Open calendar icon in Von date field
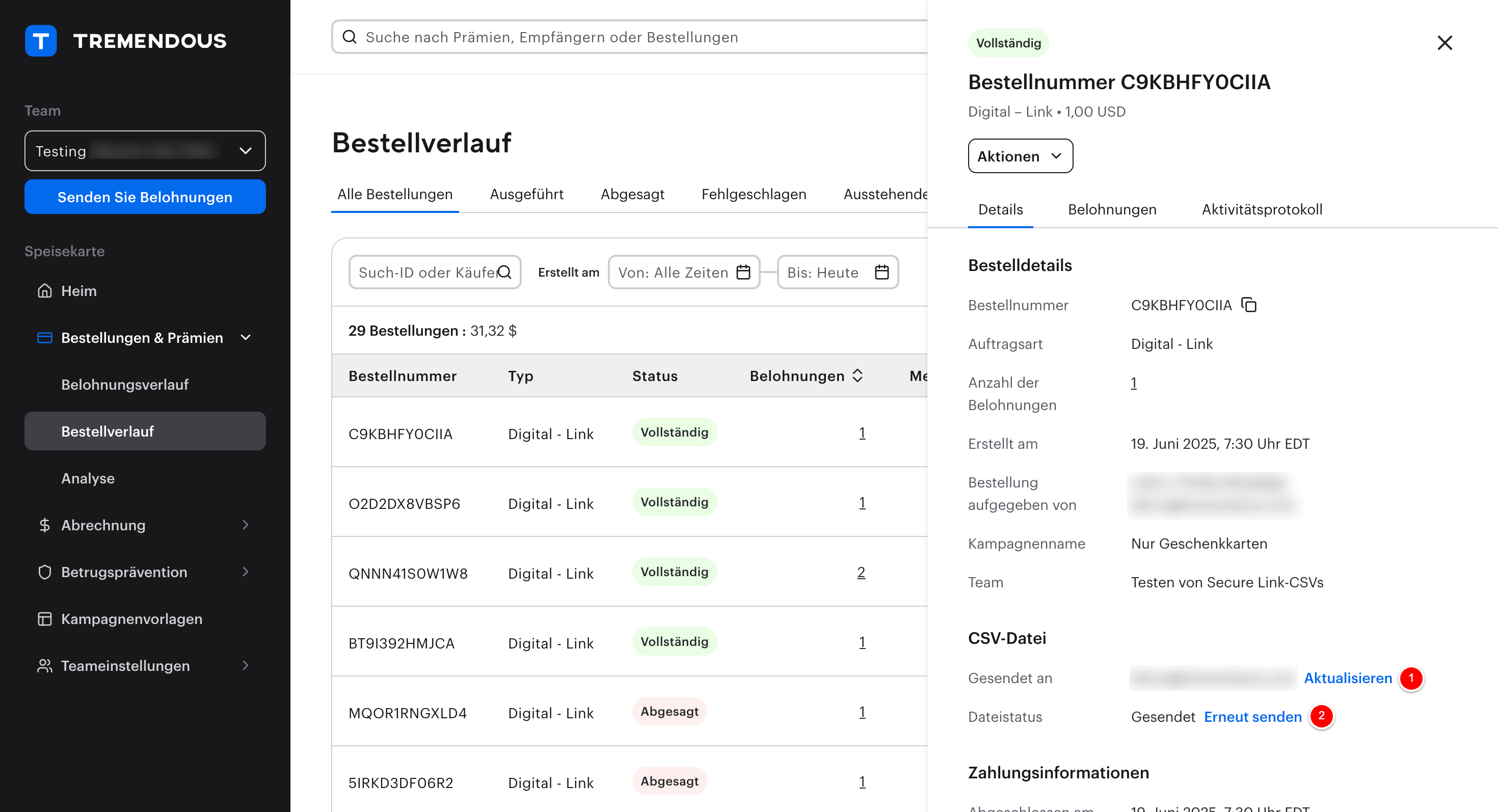The image size is (1498, 812). coord(742,272)
